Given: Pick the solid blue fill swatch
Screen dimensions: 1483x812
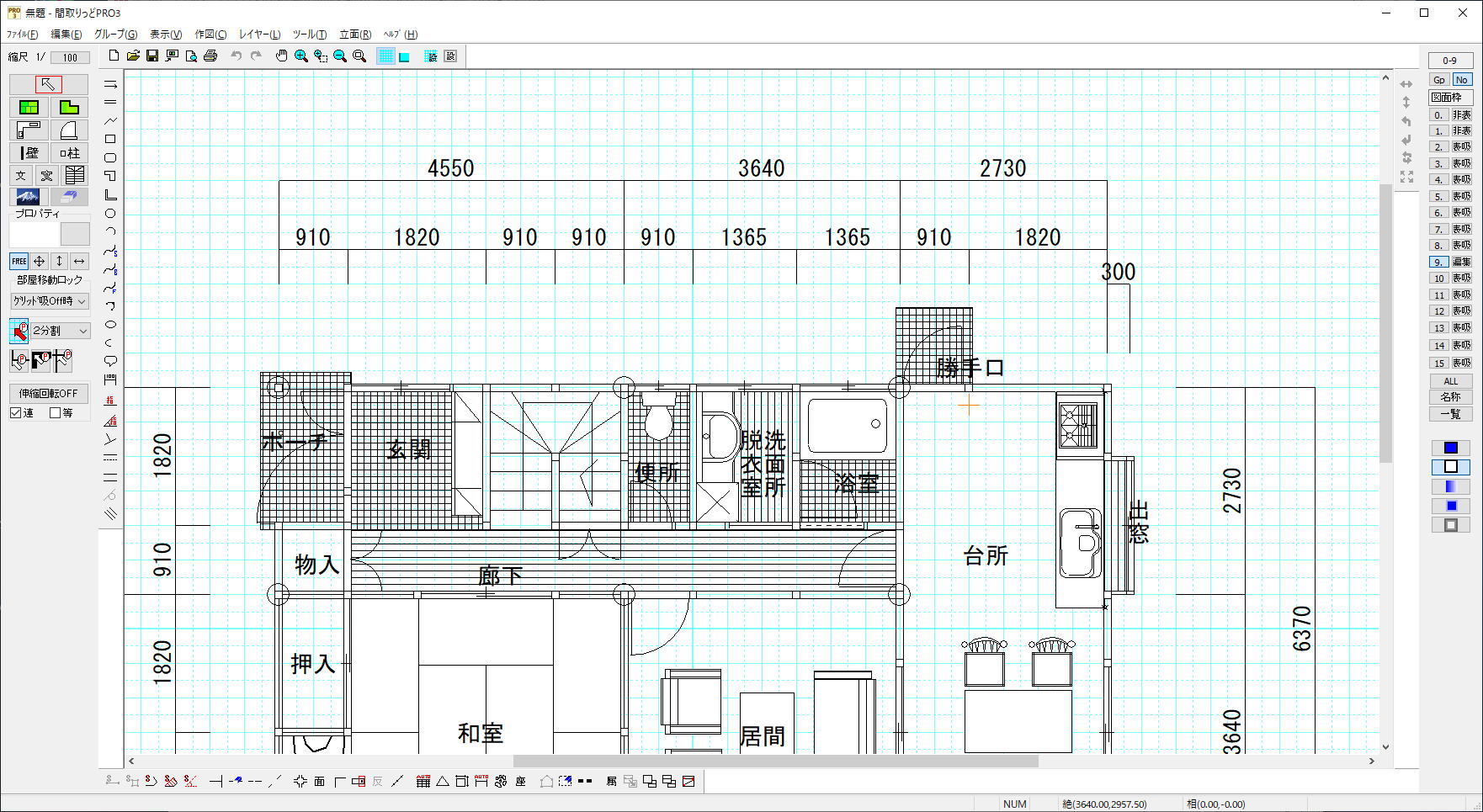Looking at the screenshot, I should [x=1450, y=448].
